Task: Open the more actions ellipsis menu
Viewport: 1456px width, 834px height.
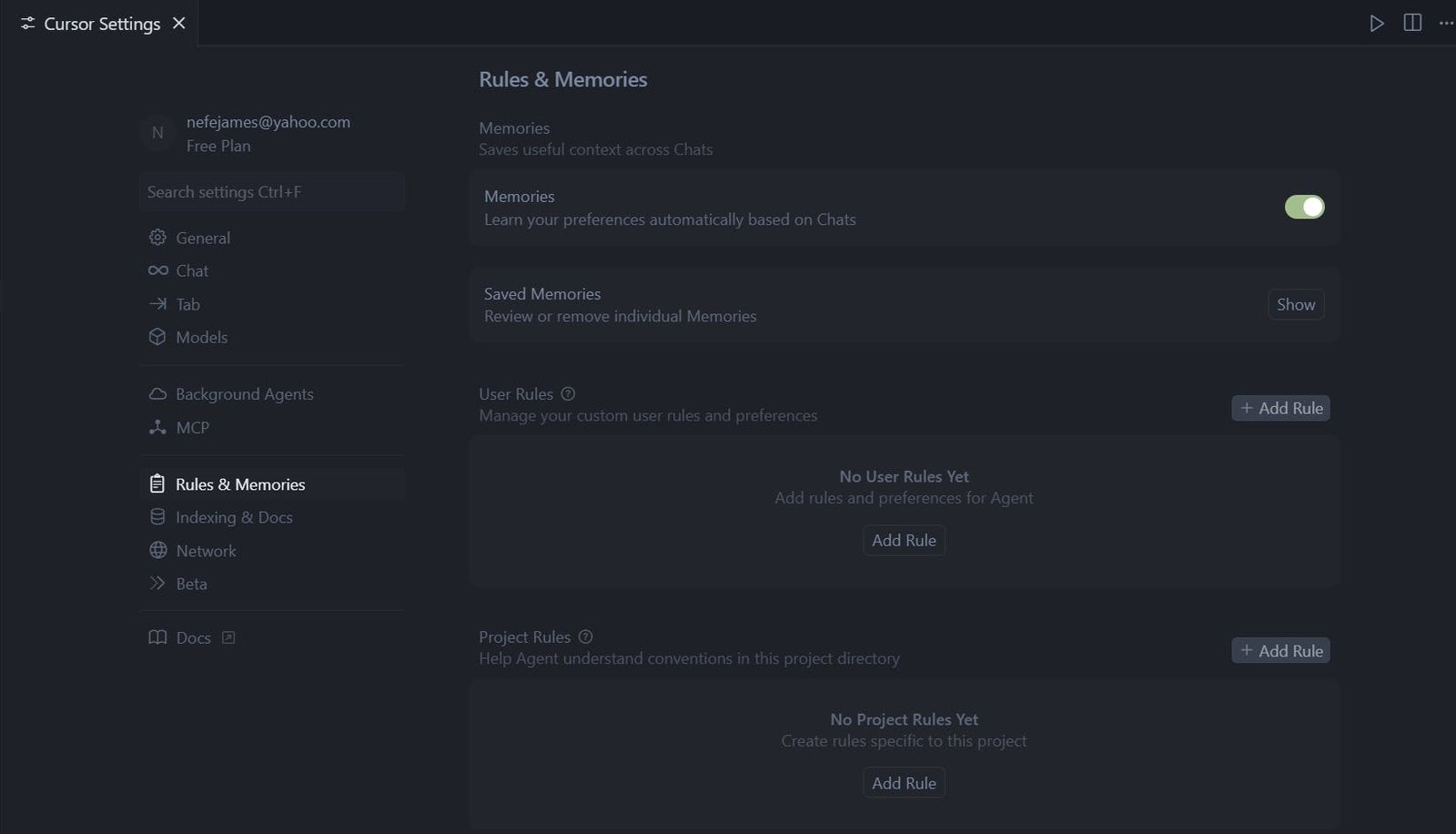Action: coord(1445,24)
